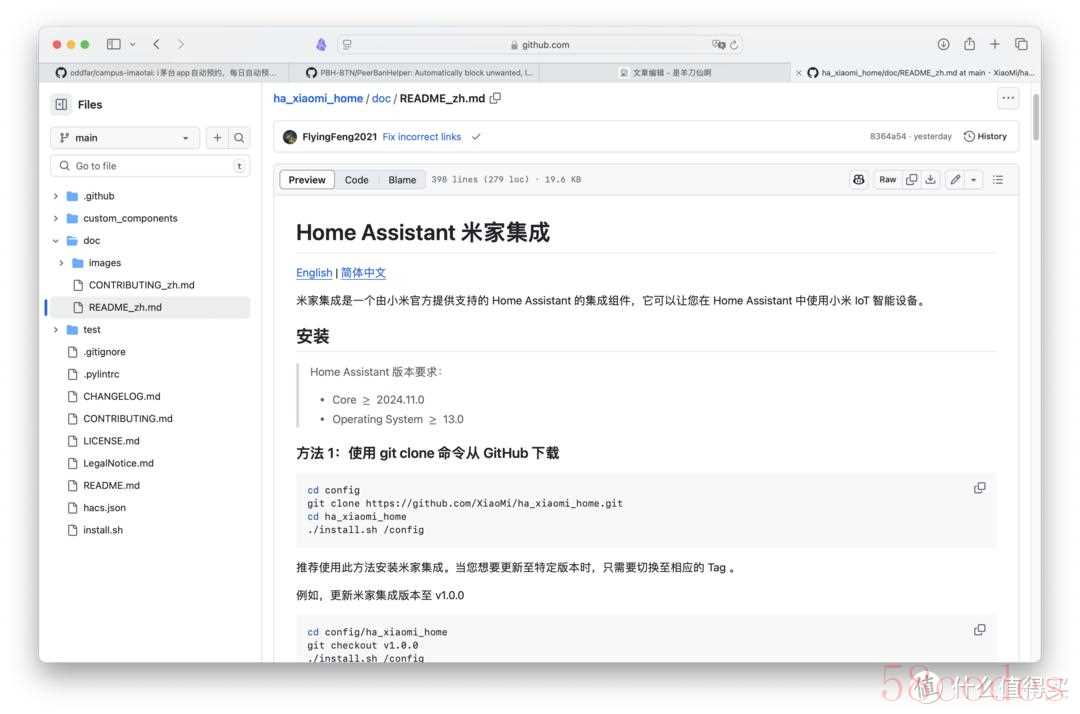This screenshot has height=714, width=1080.
Task: Open .pylintrc file
Action: (101, 374)
